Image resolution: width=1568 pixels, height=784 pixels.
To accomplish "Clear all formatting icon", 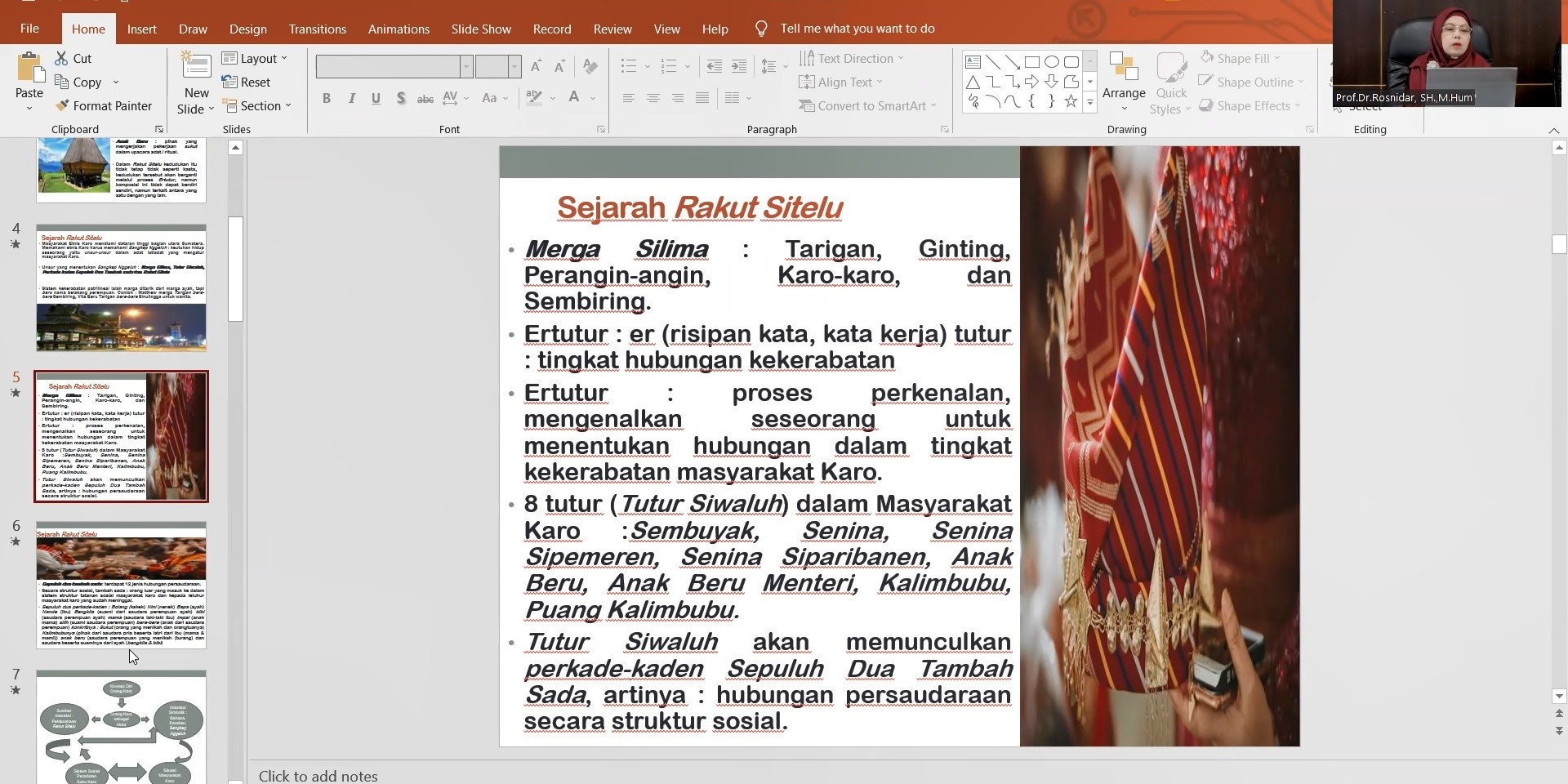I will [x=590, y=66].
